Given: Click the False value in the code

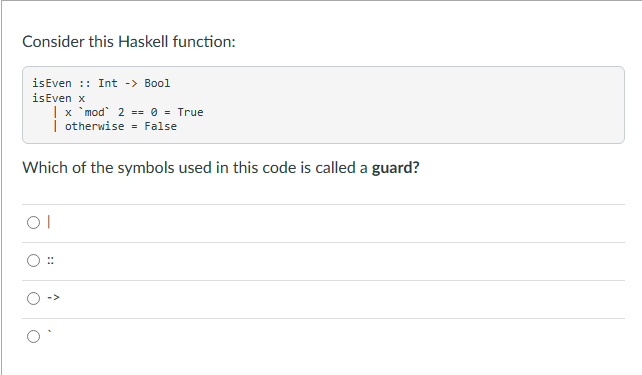Looking at the screenshot, I should 160,126.
